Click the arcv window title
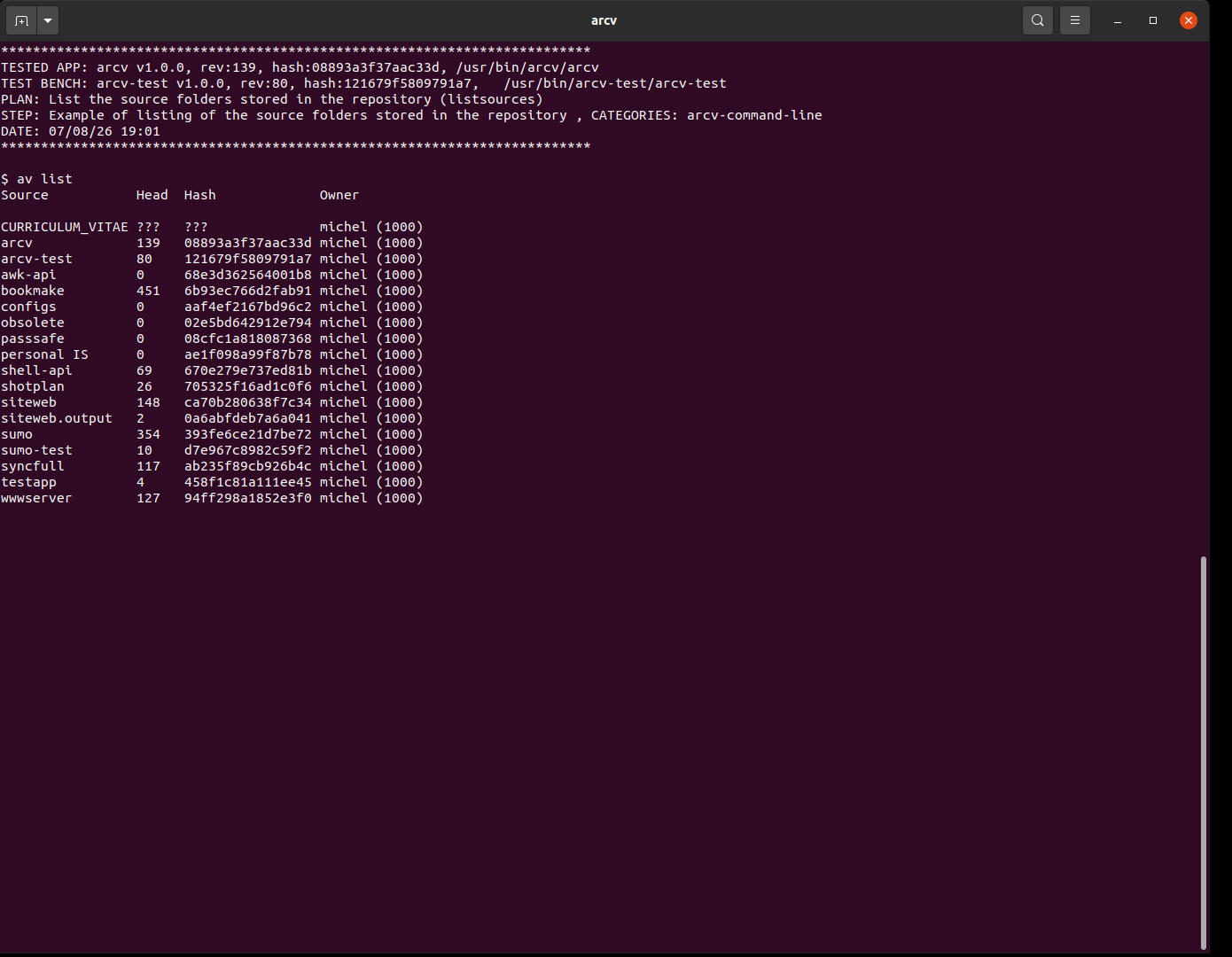The width and height of the screenshot is (1232, 957). [x=604, y=20]
